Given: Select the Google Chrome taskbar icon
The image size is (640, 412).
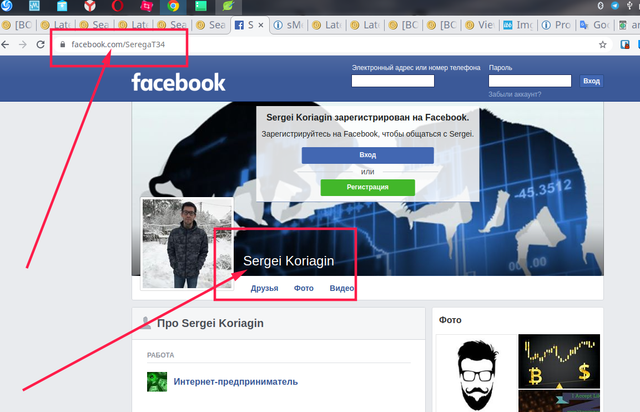Looking at the screenshot, I should click(173, 6).
